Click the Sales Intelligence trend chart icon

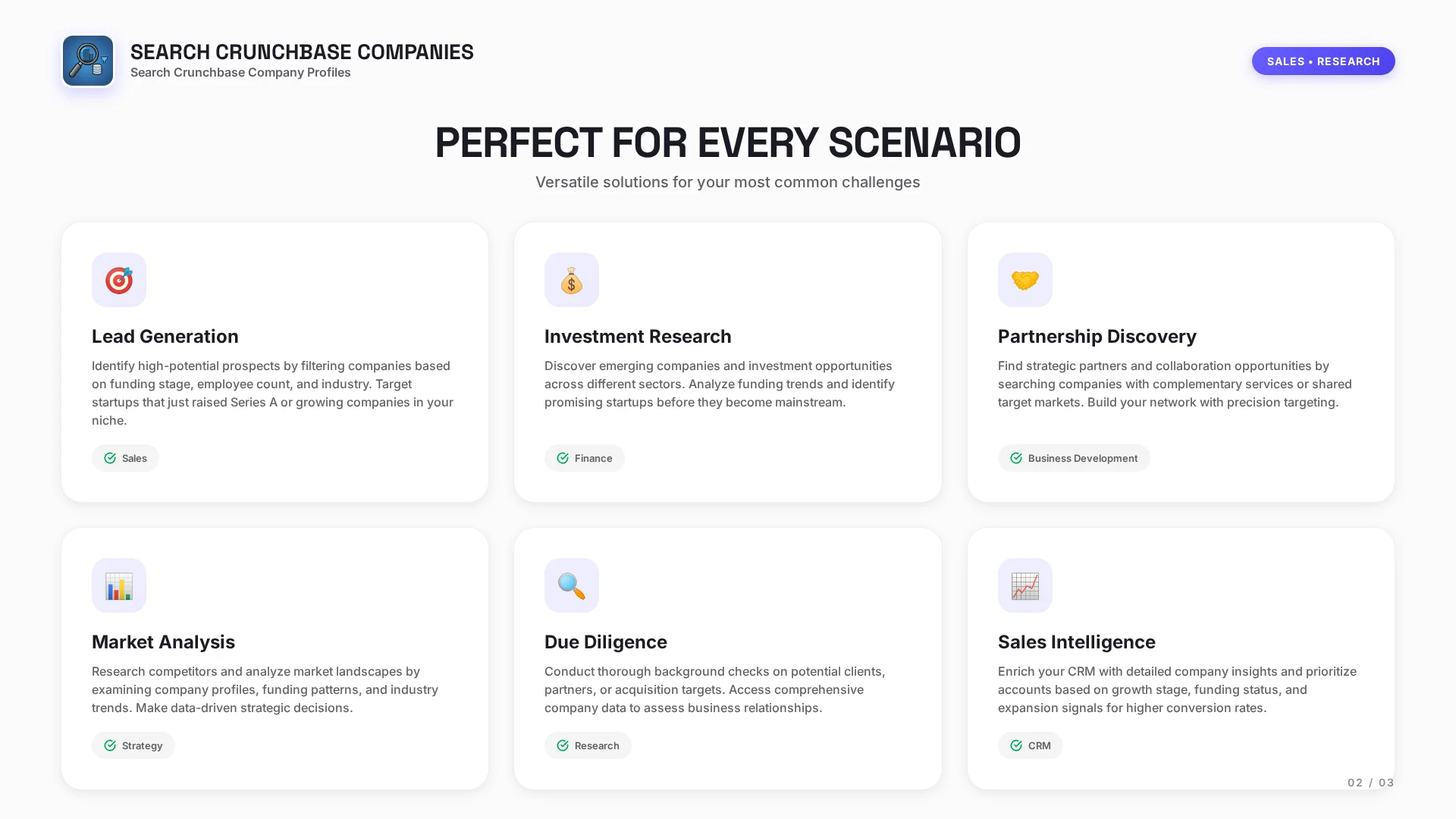click(1025, 585)
